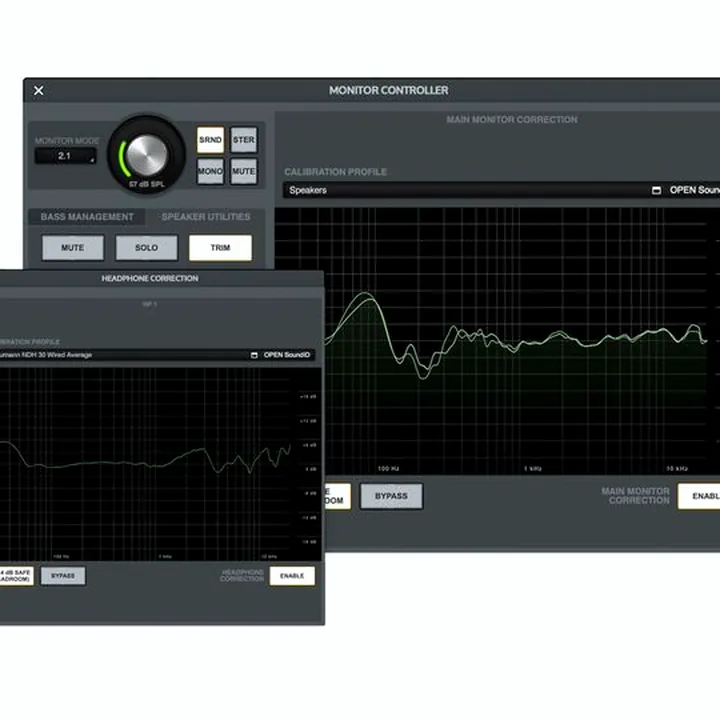Screen dimensions: 720x720
Task: Click the '100 Hz' label on the main graph
Action: 388,469
